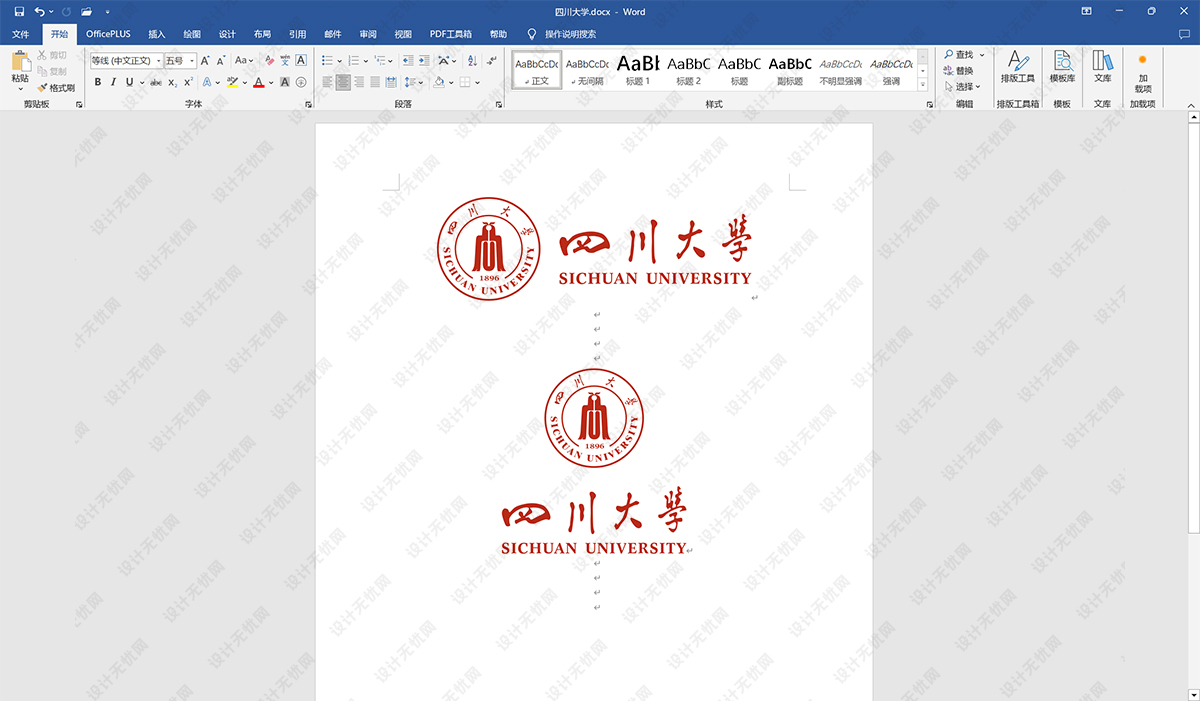Undo the last action

39,12
